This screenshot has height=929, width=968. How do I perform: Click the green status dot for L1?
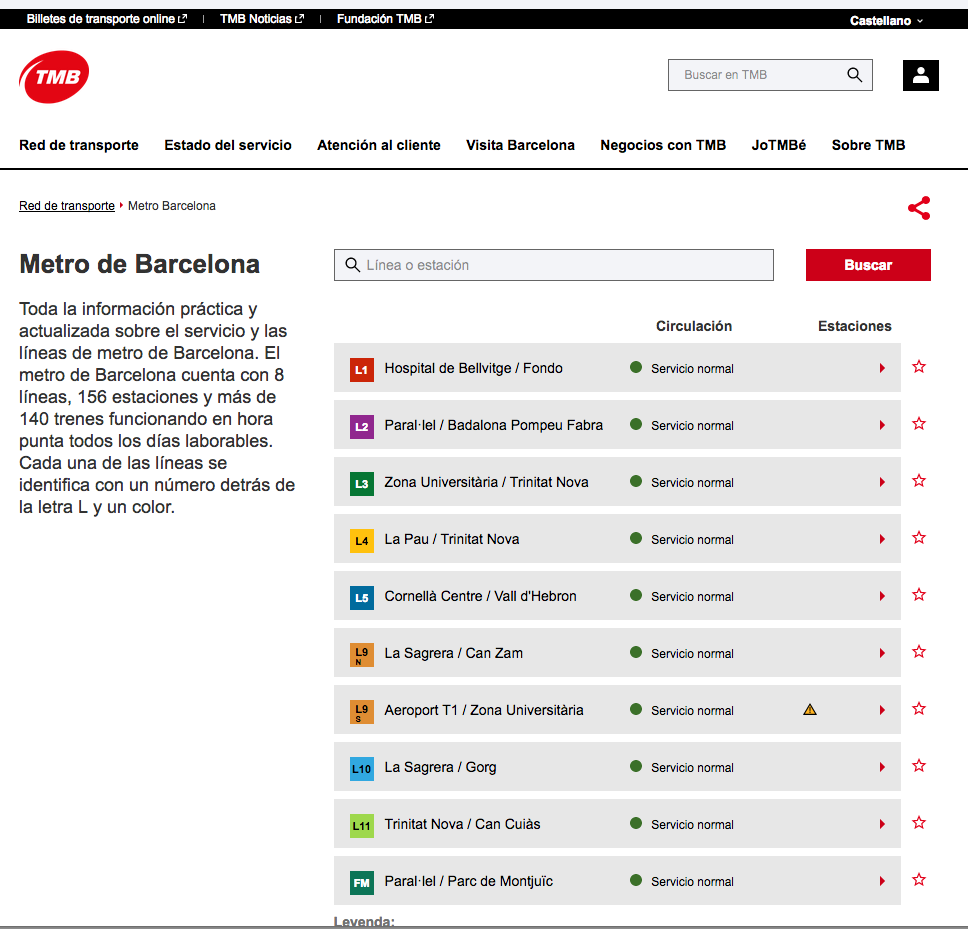tap(636, 367)
